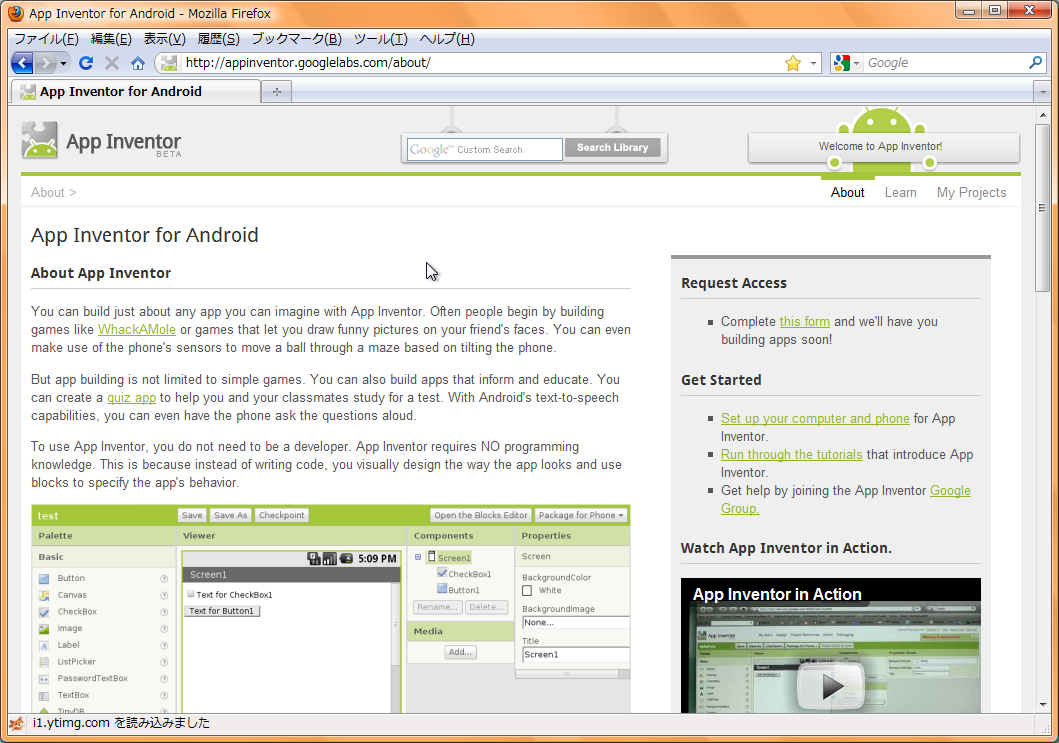Viewport: 1059px width, 743px height.
Task: Toggle the 'Text for CheckBox1' checkbox
Action: [191, 594]
